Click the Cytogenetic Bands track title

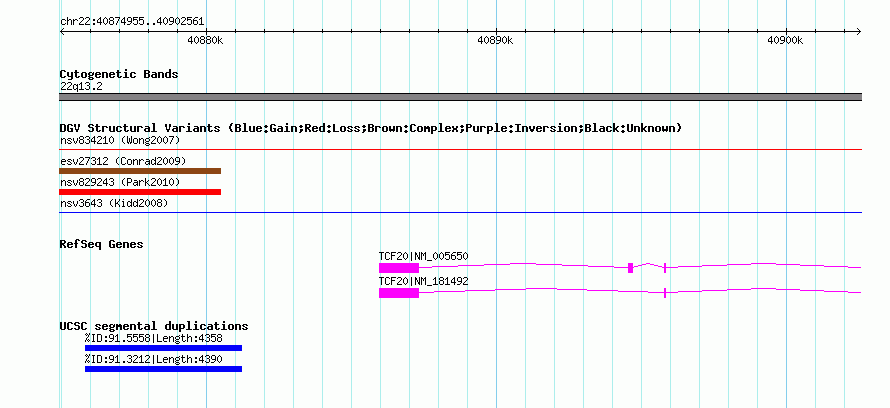tap(119, 74)
